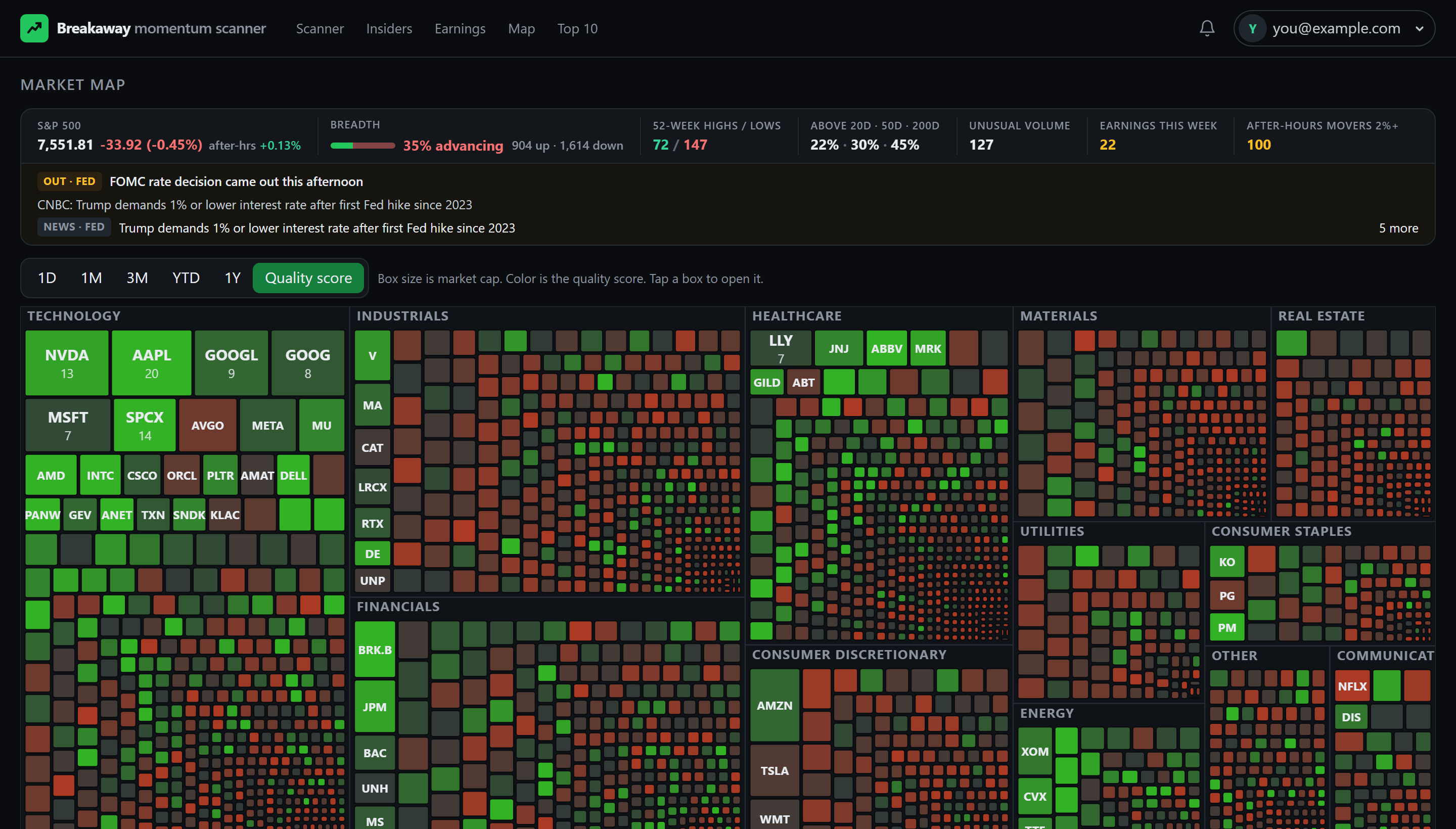Open the GOOG tile
The height and width of the screenshot is (829, 1456).
307,363
